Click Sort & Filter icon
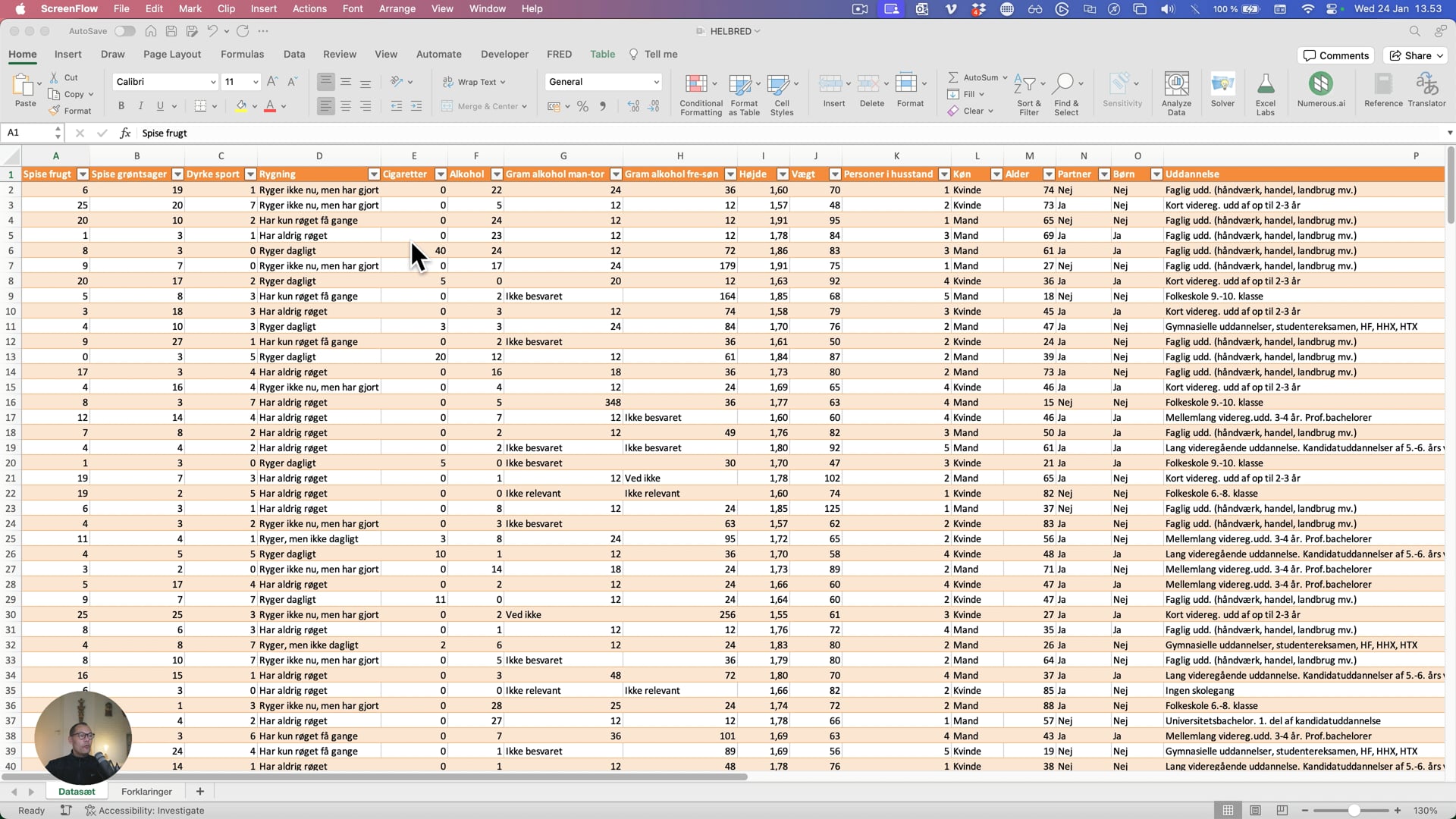 pyautogui.click(x=1025, y=83)
